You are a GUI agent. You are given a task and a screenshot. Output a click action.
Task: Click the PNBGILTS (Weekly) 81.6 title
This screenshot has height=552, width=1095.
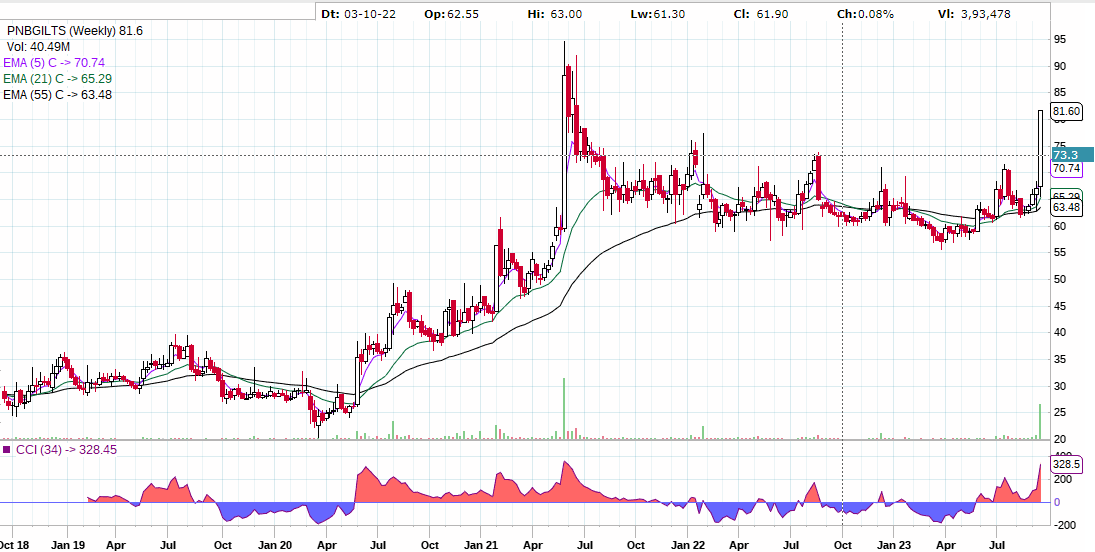pyautogui.click(x=75, y=31)
